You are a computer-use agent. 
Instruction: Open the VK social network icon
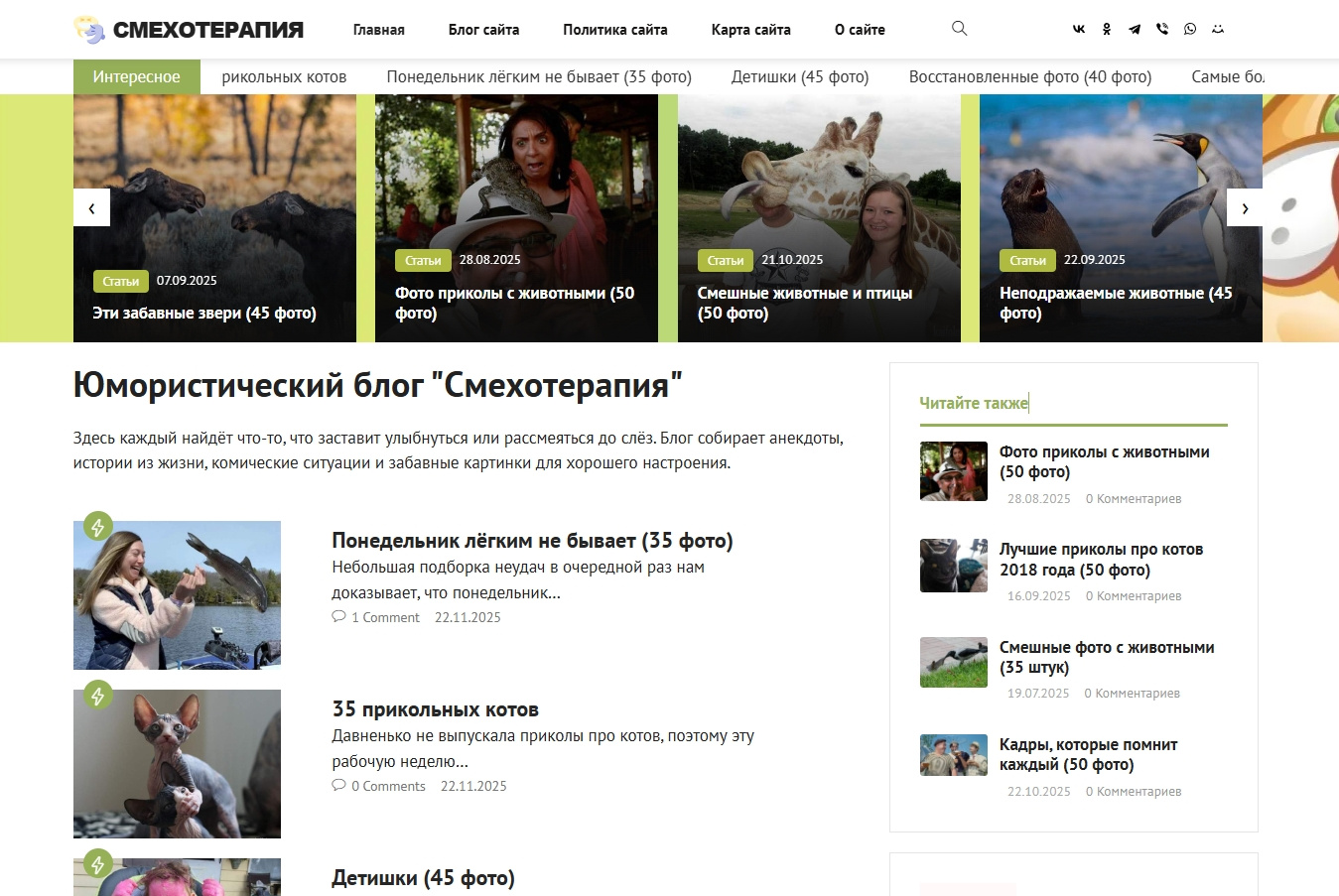coord(1079,30)
